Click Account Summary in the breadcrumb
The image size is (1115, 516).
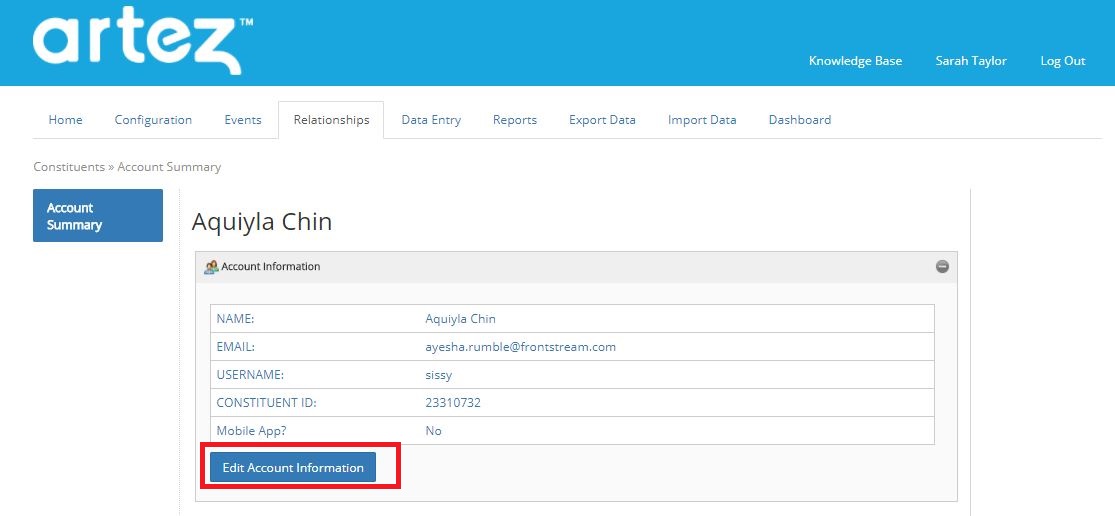coord(169,167)
